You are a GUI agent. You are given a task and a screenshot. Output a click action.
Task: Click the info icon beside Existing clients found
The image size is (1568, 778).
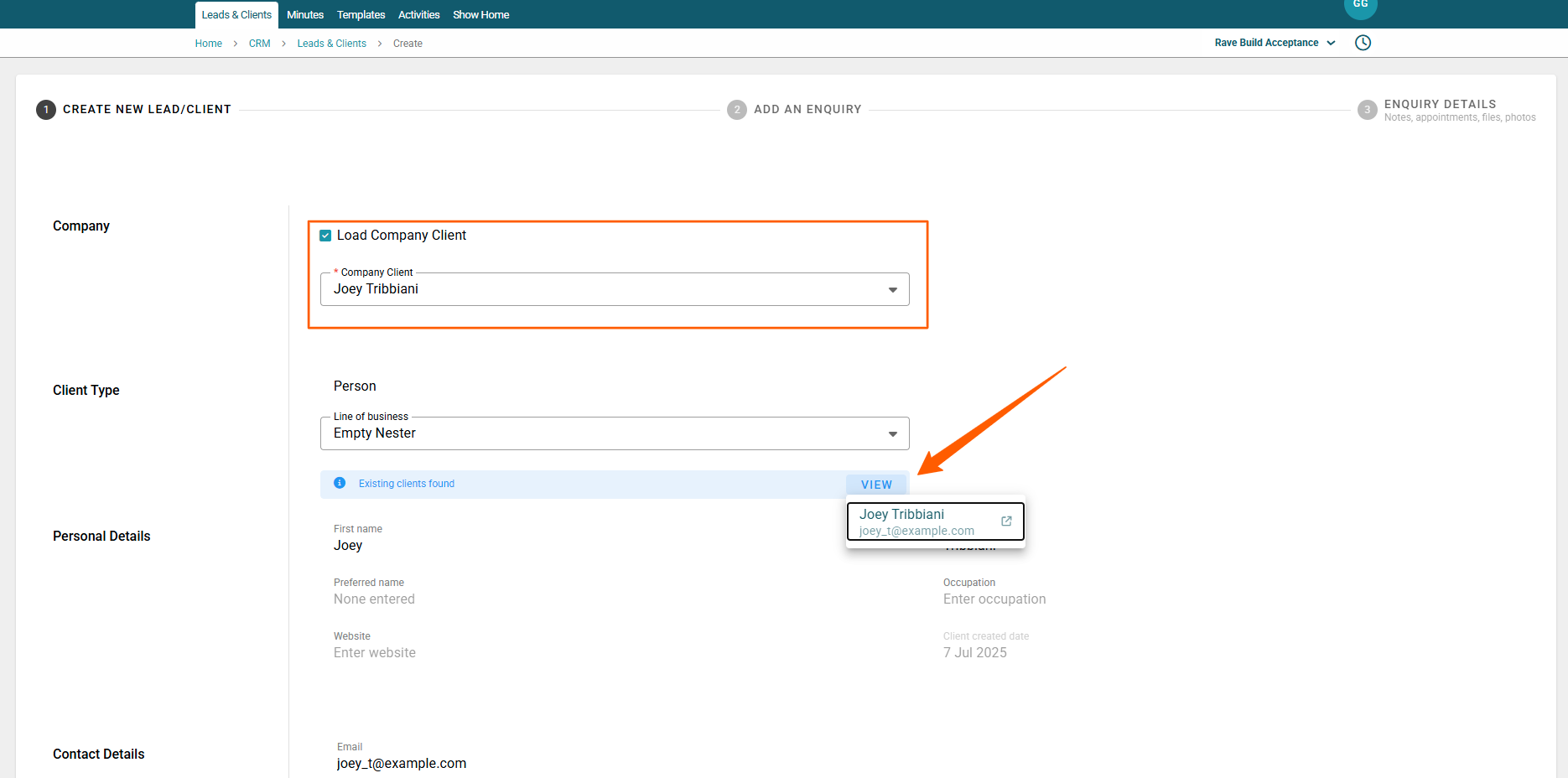pos(340,483)
